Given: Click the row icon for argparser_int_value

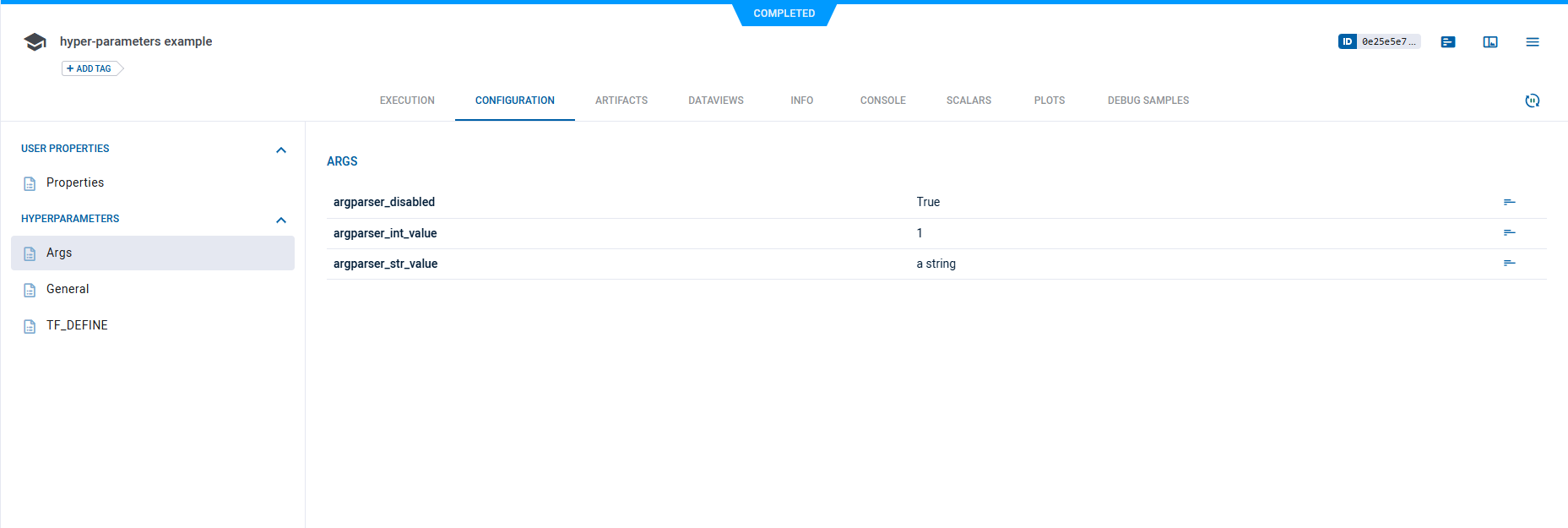Looking at the screenshot, I should click(x=1509, y=232).
